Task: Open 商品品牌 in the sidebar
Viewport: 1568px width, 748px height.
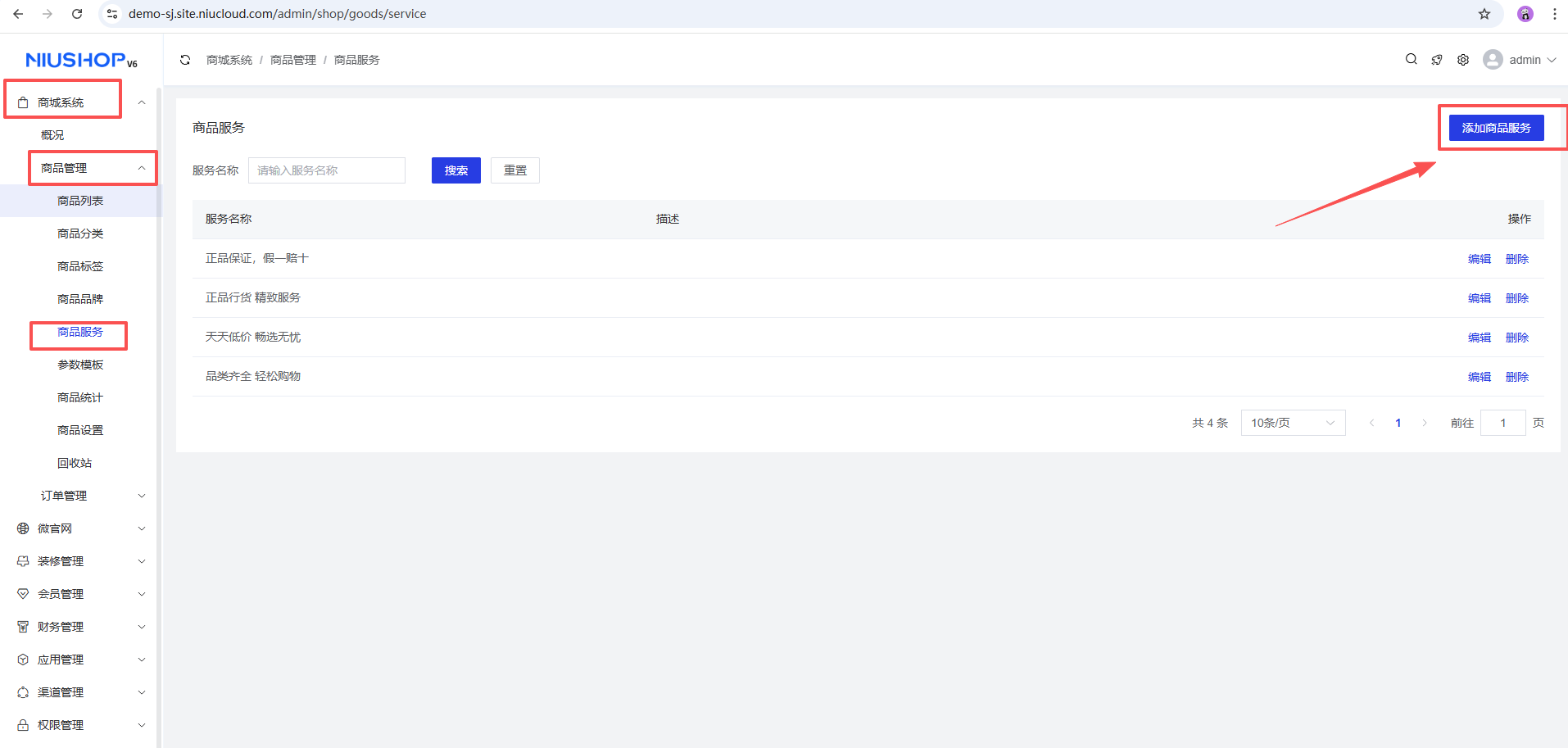Action: pos(80,299)
